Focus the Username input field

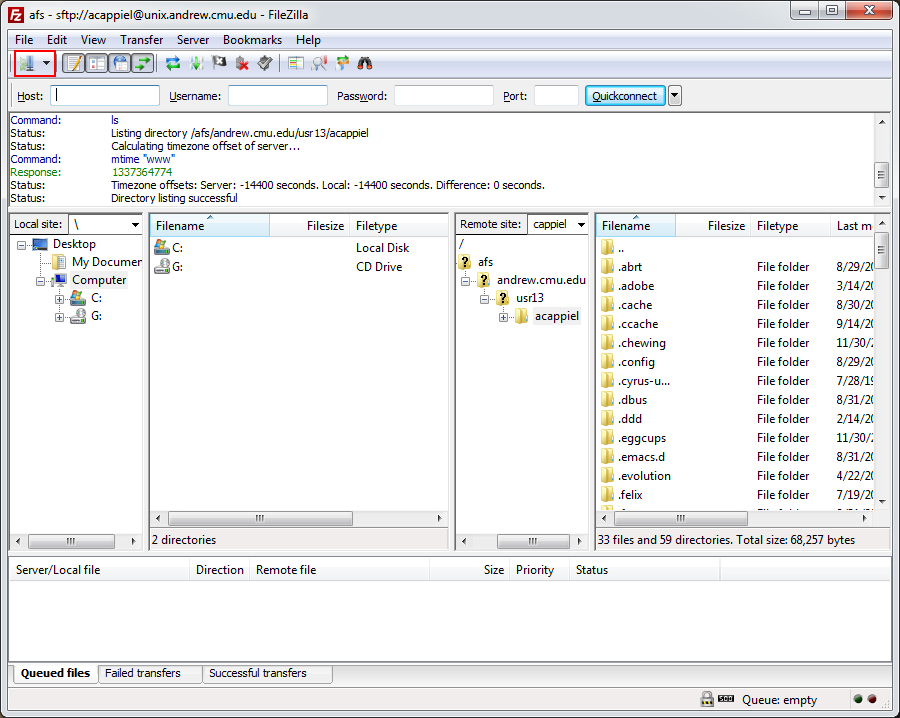click(x=278, y=95)
